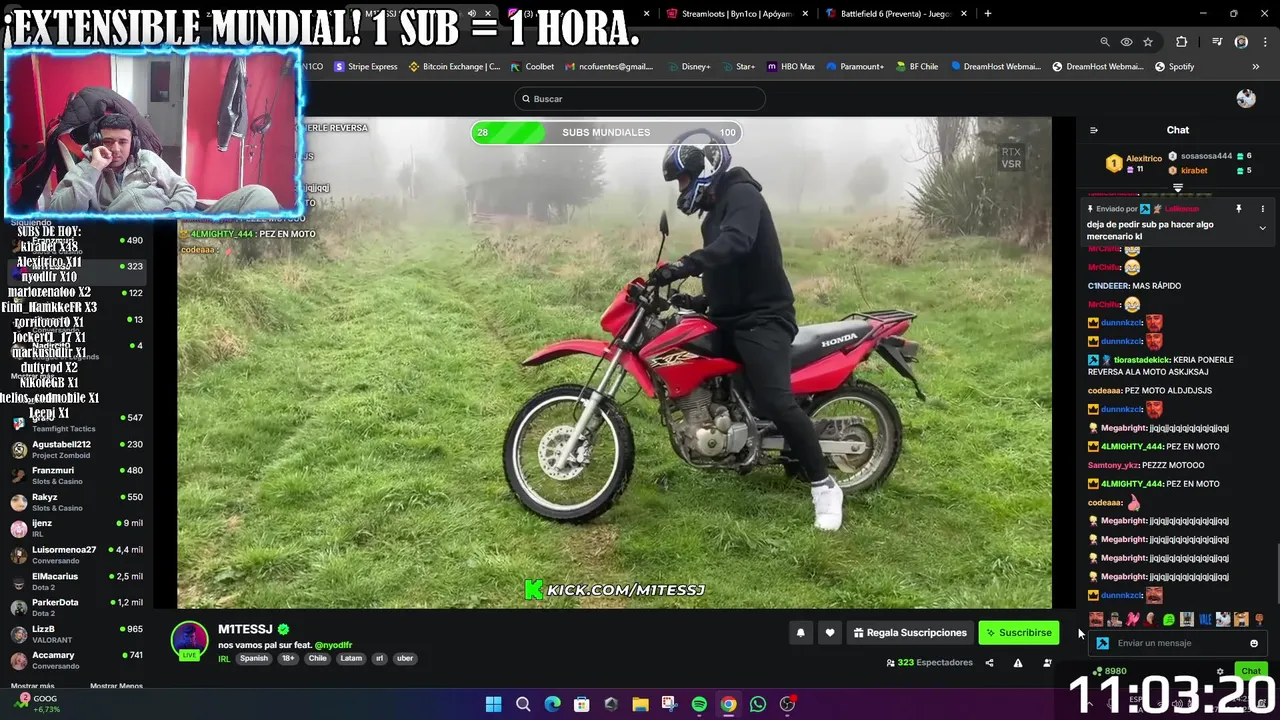Click the Buscar search field

point(640,98)
